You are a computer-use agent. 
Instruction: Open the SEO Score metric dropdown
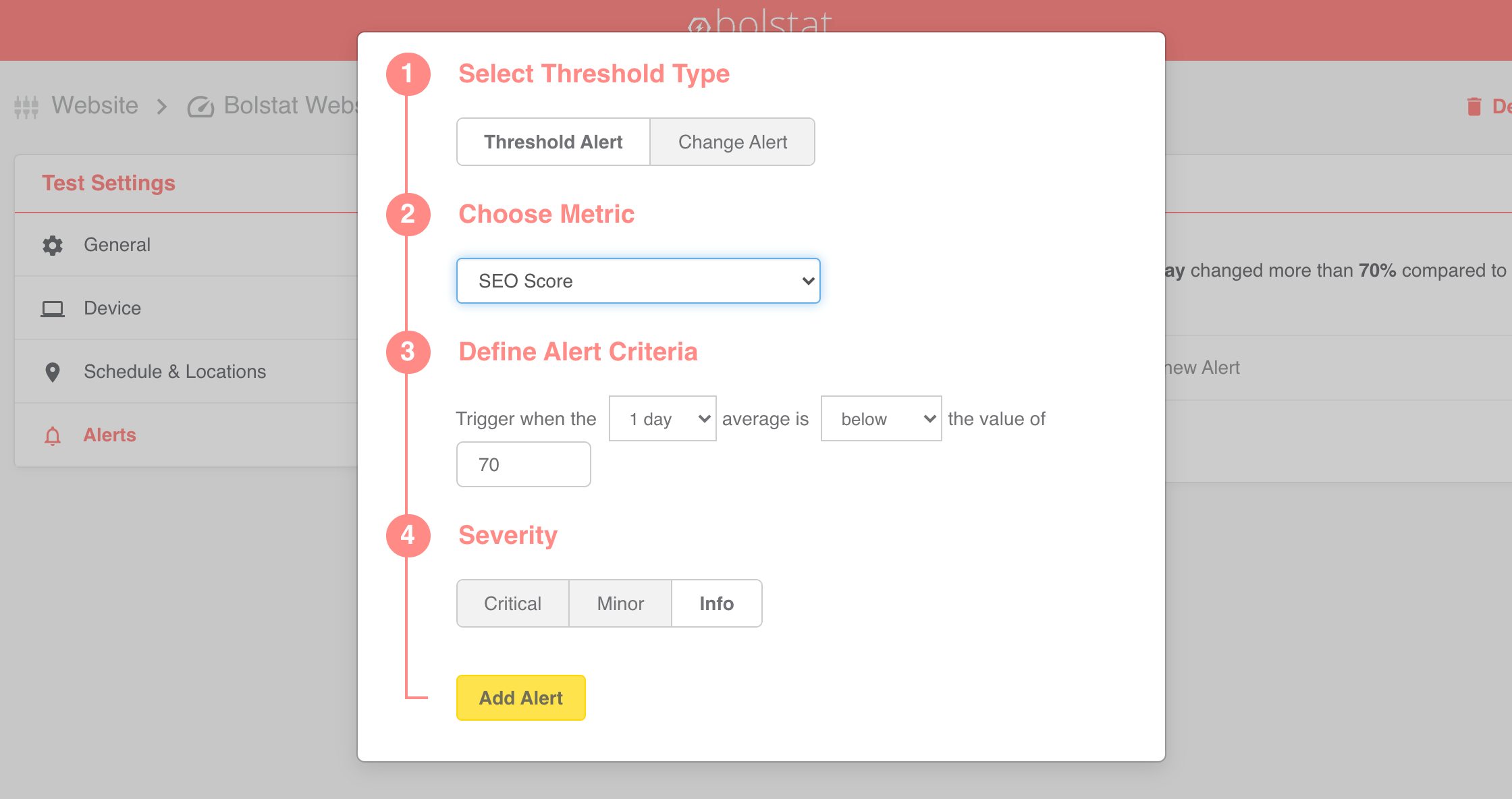tap(638, 281)
